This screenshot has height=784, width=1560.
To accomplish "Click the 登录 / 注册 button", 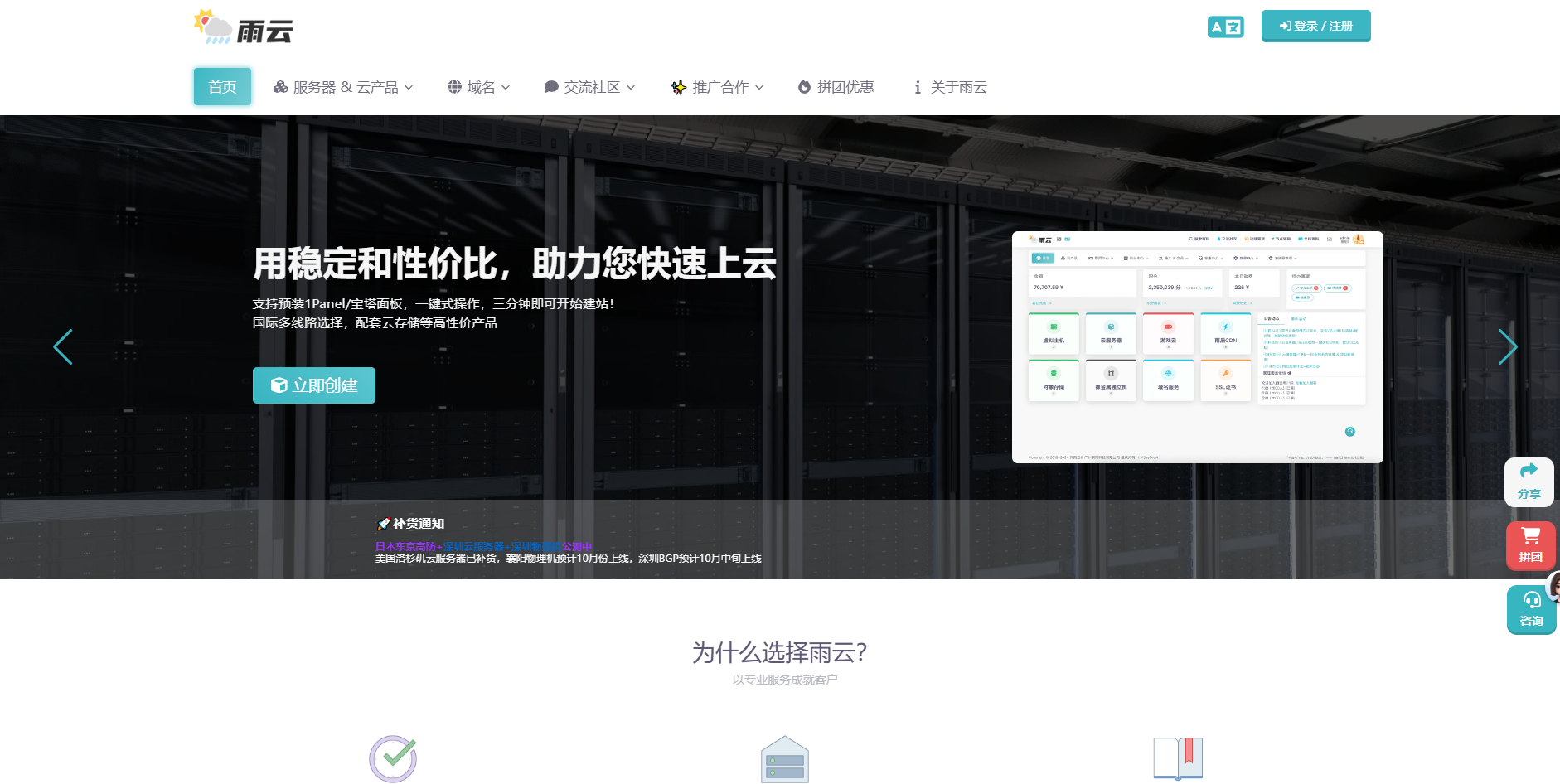I will [1315, 26].
